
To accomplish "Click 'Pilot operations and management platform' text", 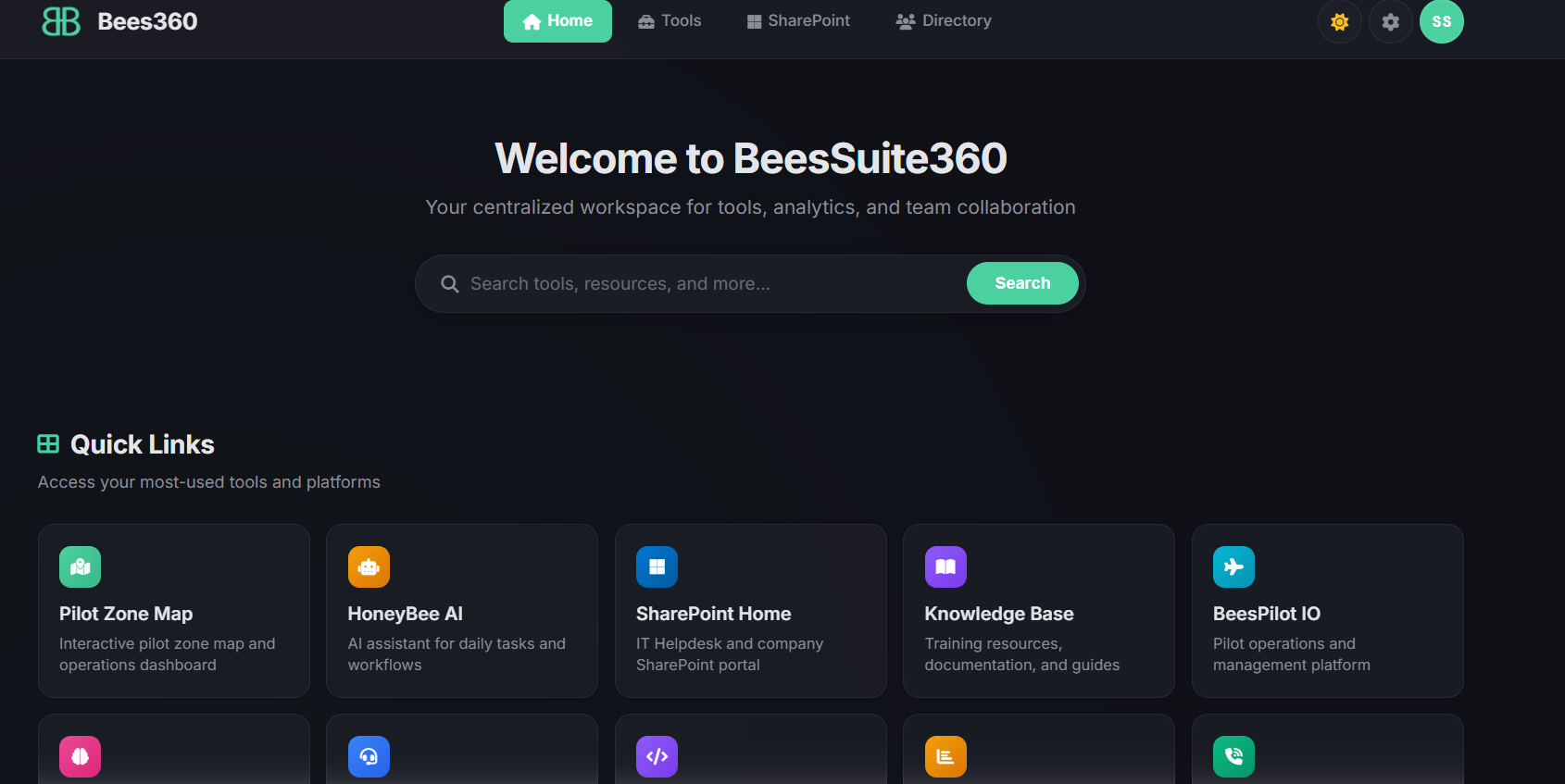I will coord(1292,654).
